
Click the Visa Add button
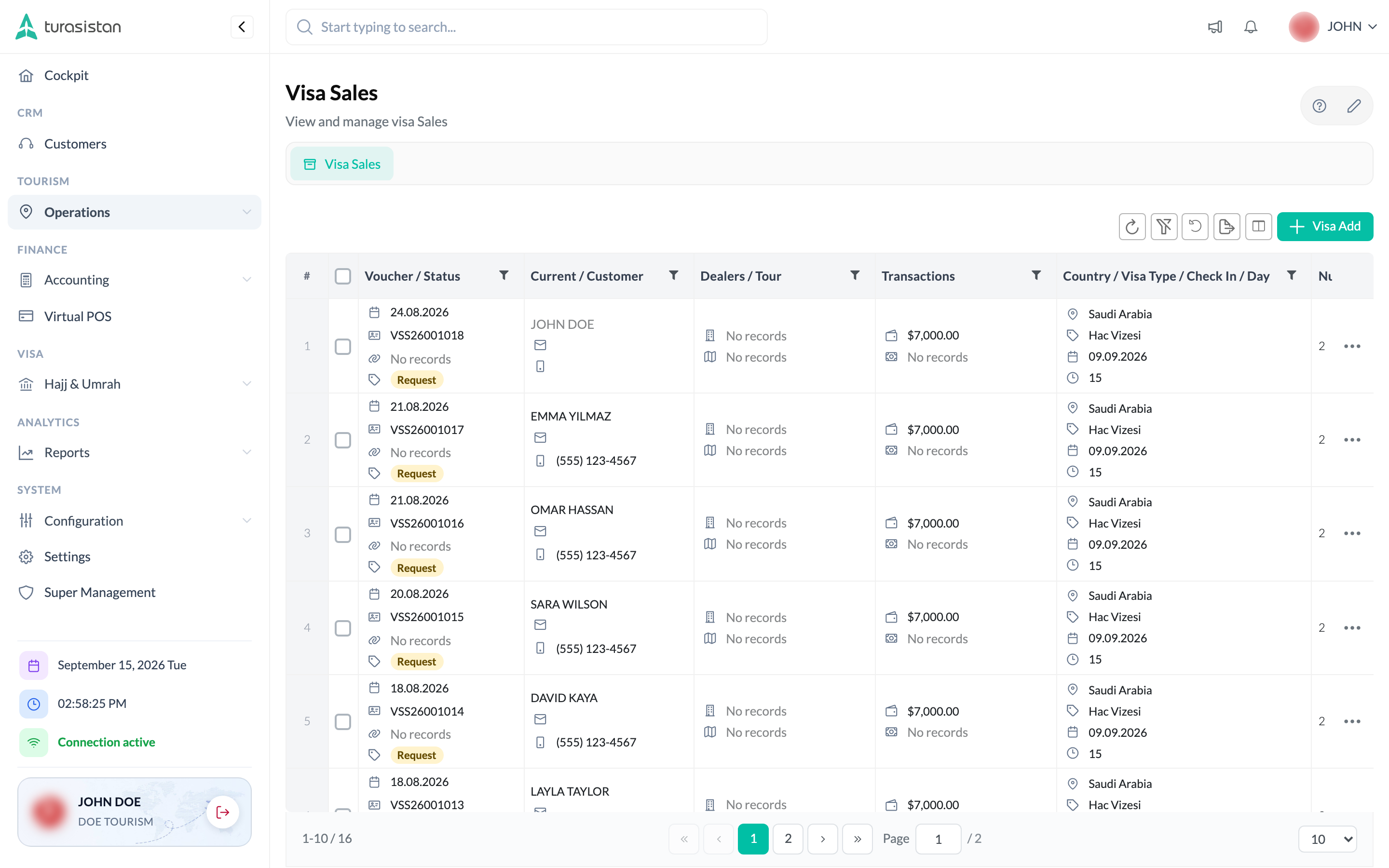[1325, 226]
